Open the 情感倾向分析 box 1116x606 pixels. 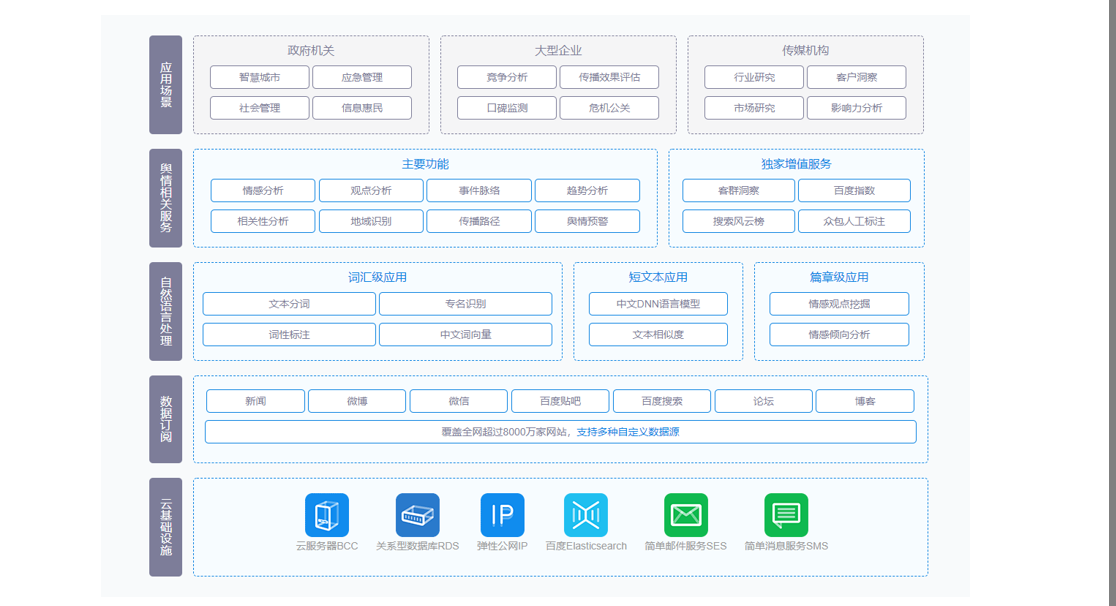coord(839,334)
